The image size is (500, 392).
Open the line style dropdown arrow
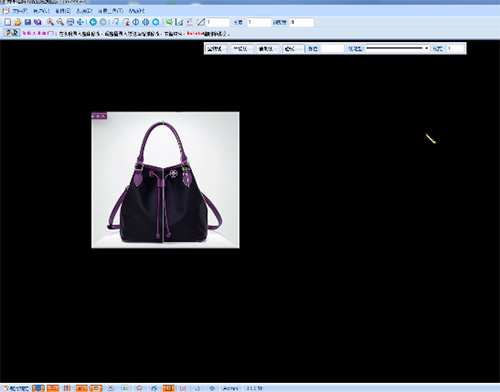pos(427,49)
